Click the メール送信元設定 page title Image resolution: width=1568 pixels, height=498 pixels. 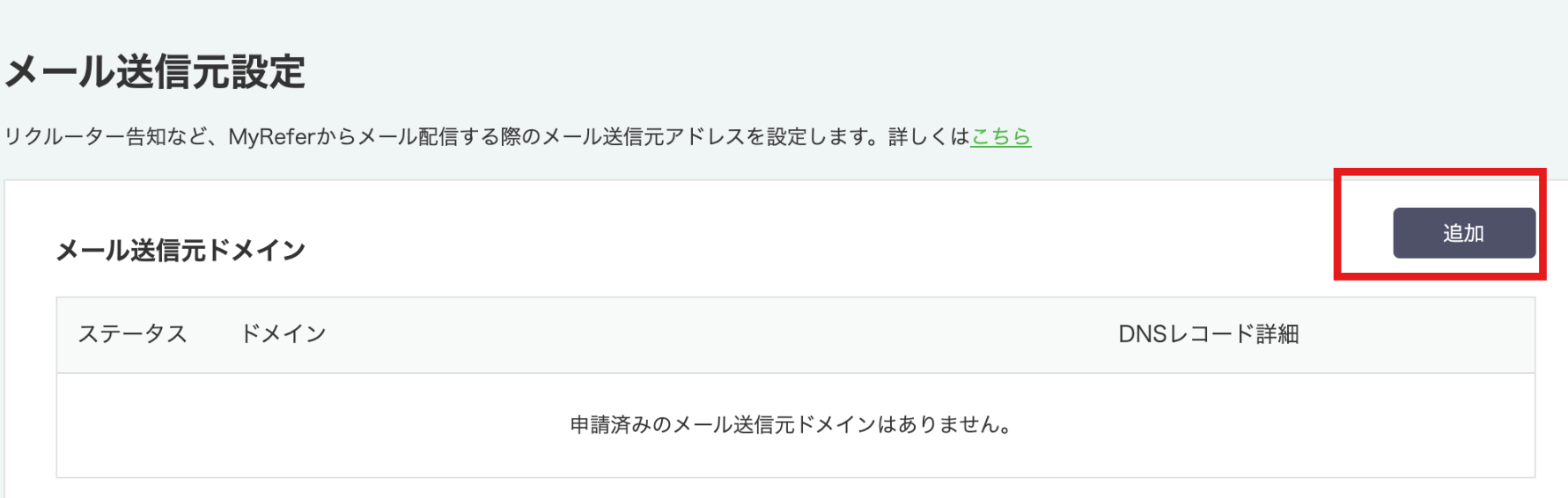[156, 72]
